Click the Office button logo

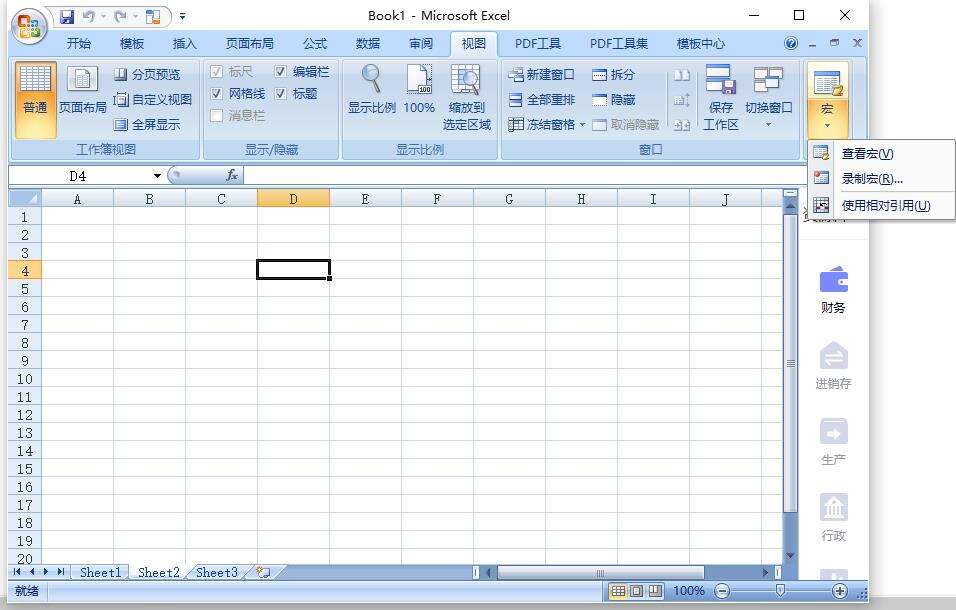tap(30, 26)
